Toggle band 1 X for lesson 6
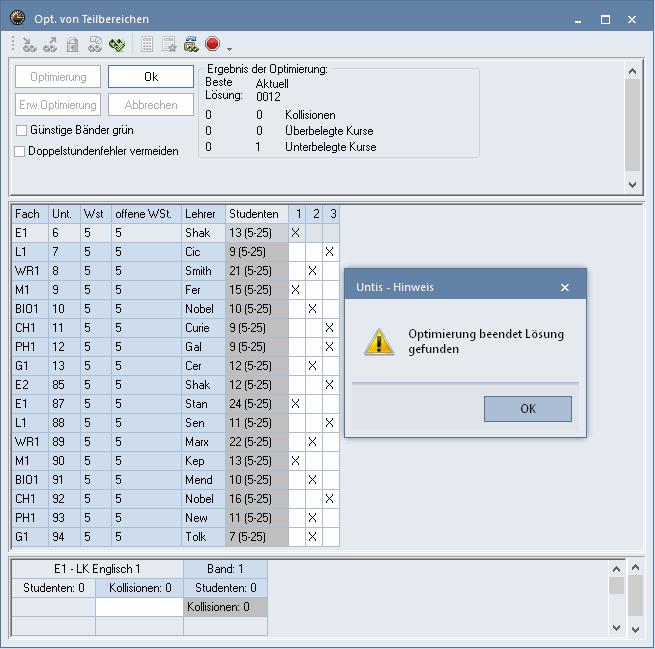This screenshot has height=649, width=655. click(297, 233)
